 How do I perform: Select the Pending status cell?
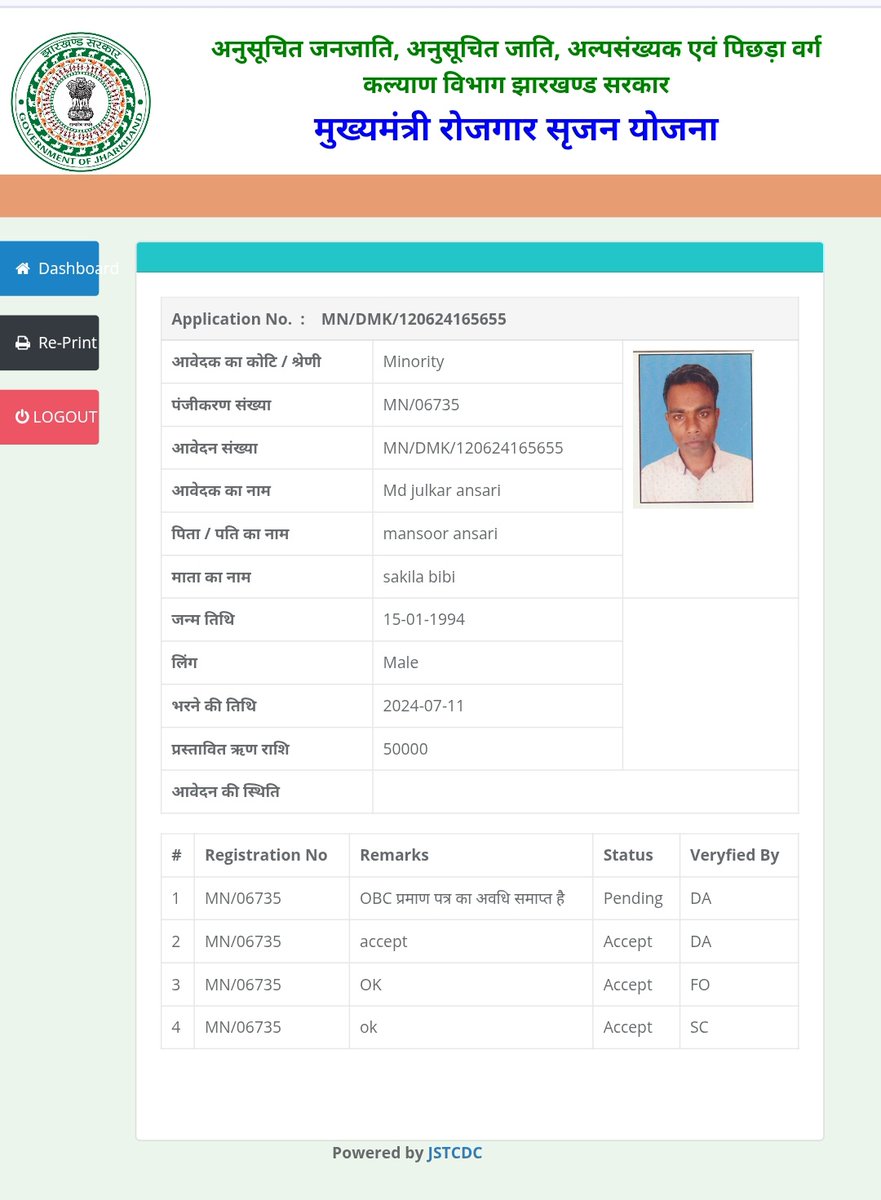(x=633, y=898)
